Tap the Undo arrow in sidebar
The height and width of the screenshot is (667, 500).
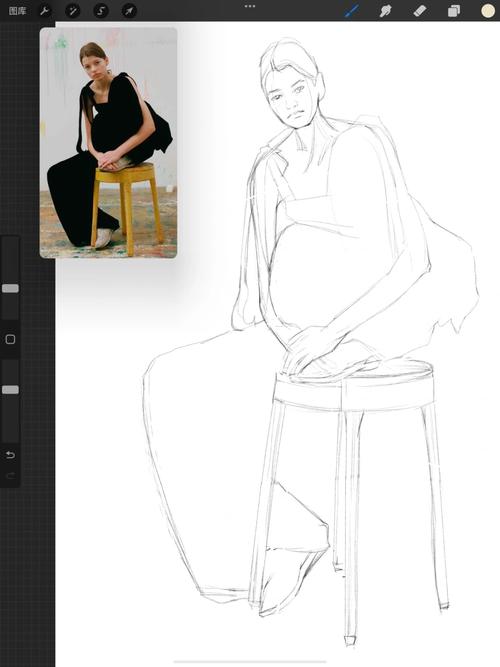[10, 455]
